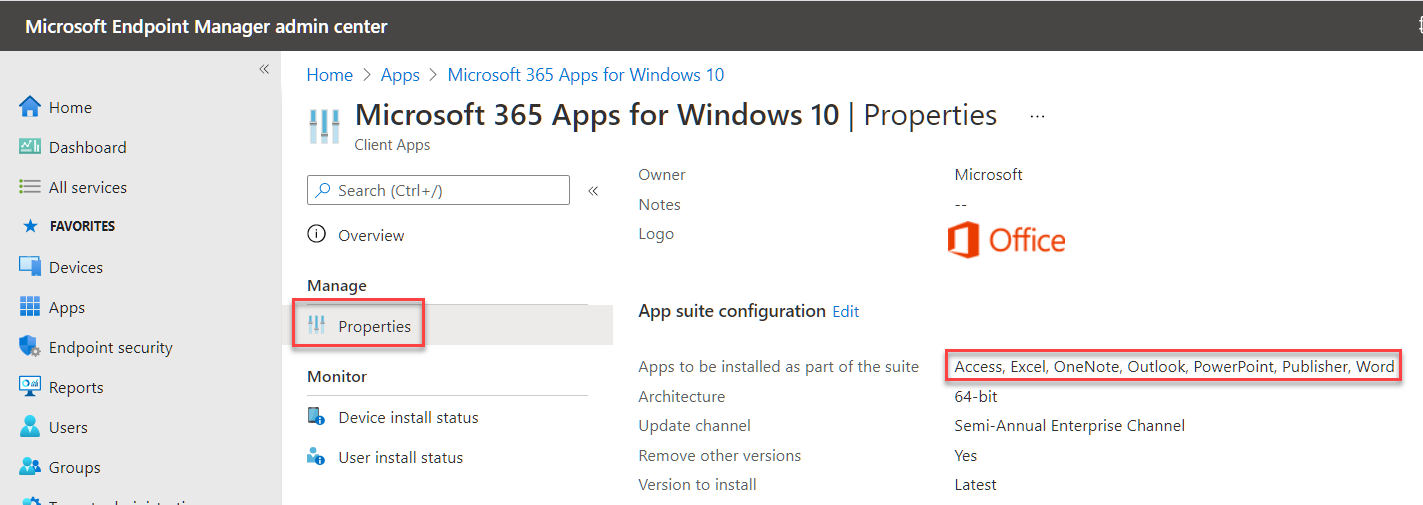
Task: Click the Users person icon
Action: pos(30,427)
